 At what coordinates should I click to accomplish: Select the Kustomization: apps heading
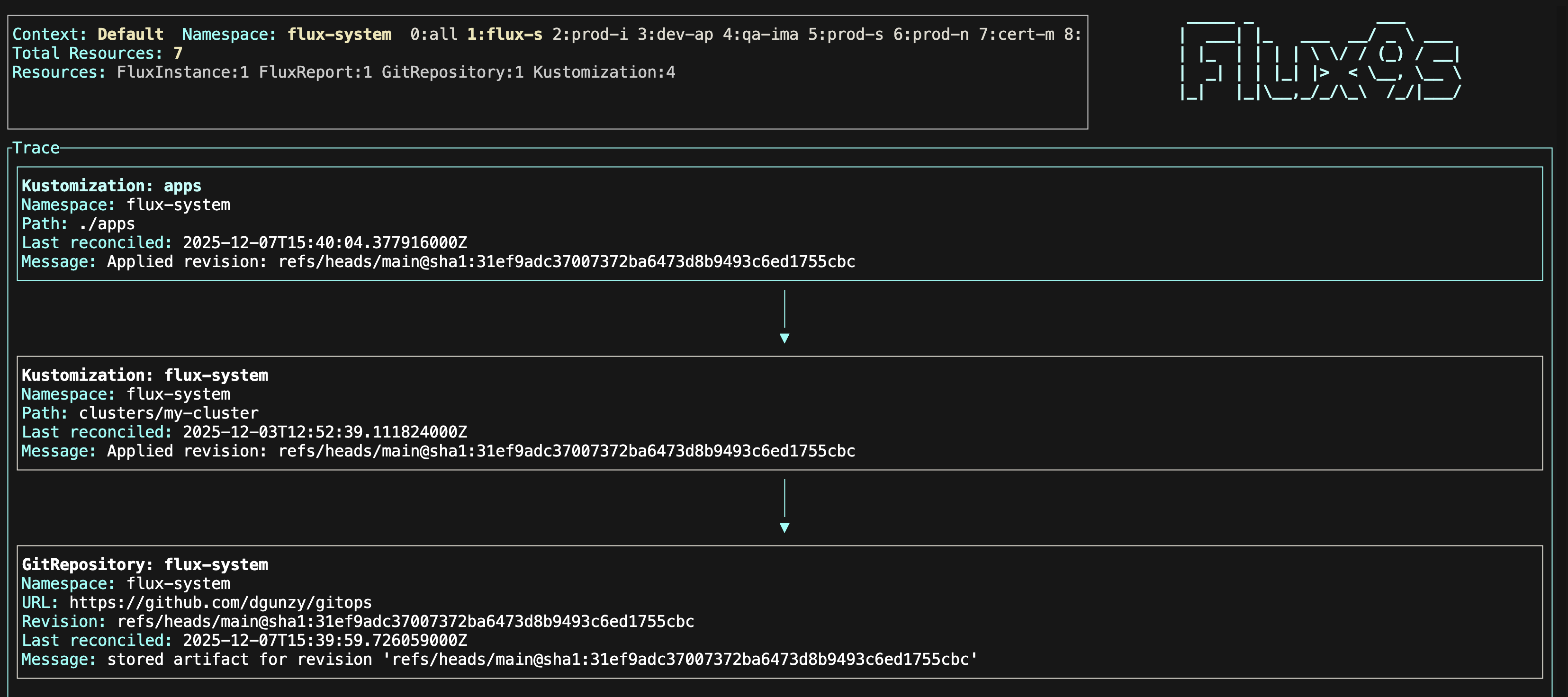coord(111,186)
